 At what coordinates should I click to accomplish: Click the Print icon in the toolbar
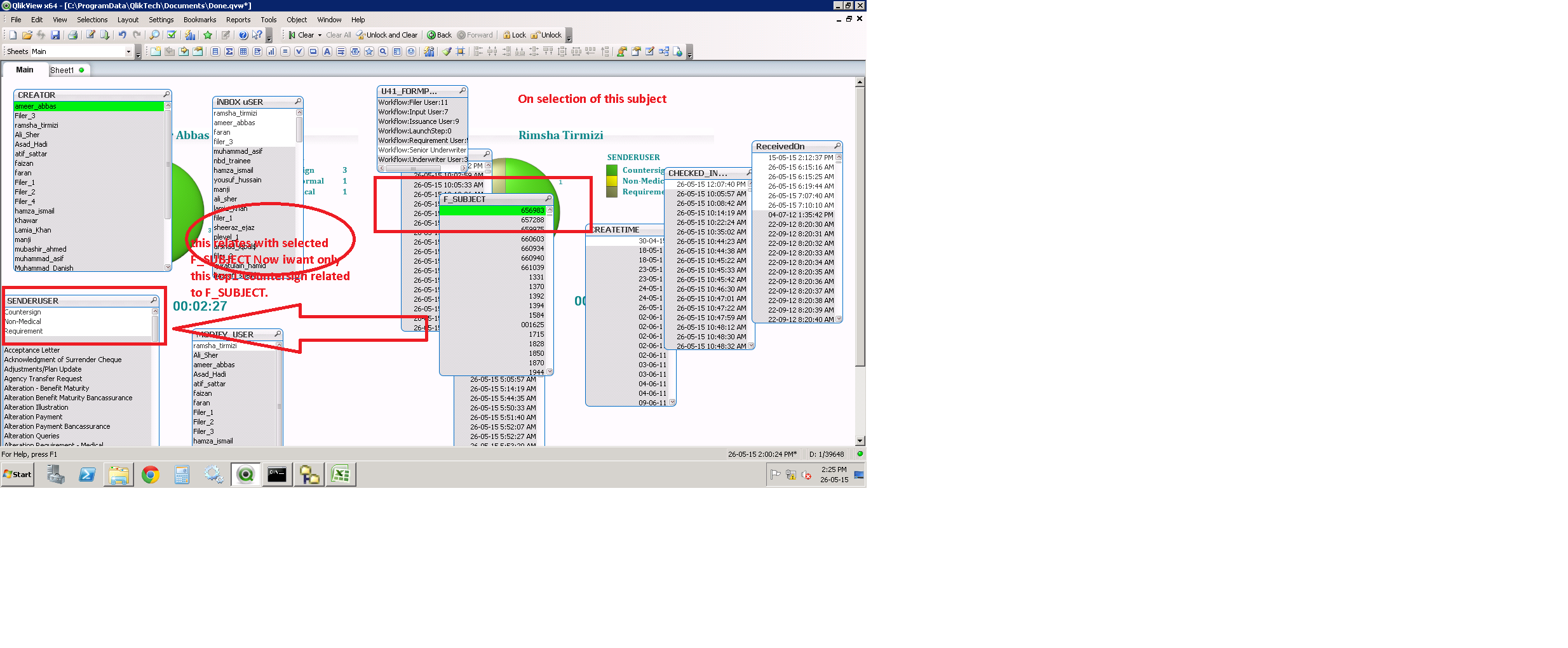coord(72,35)
